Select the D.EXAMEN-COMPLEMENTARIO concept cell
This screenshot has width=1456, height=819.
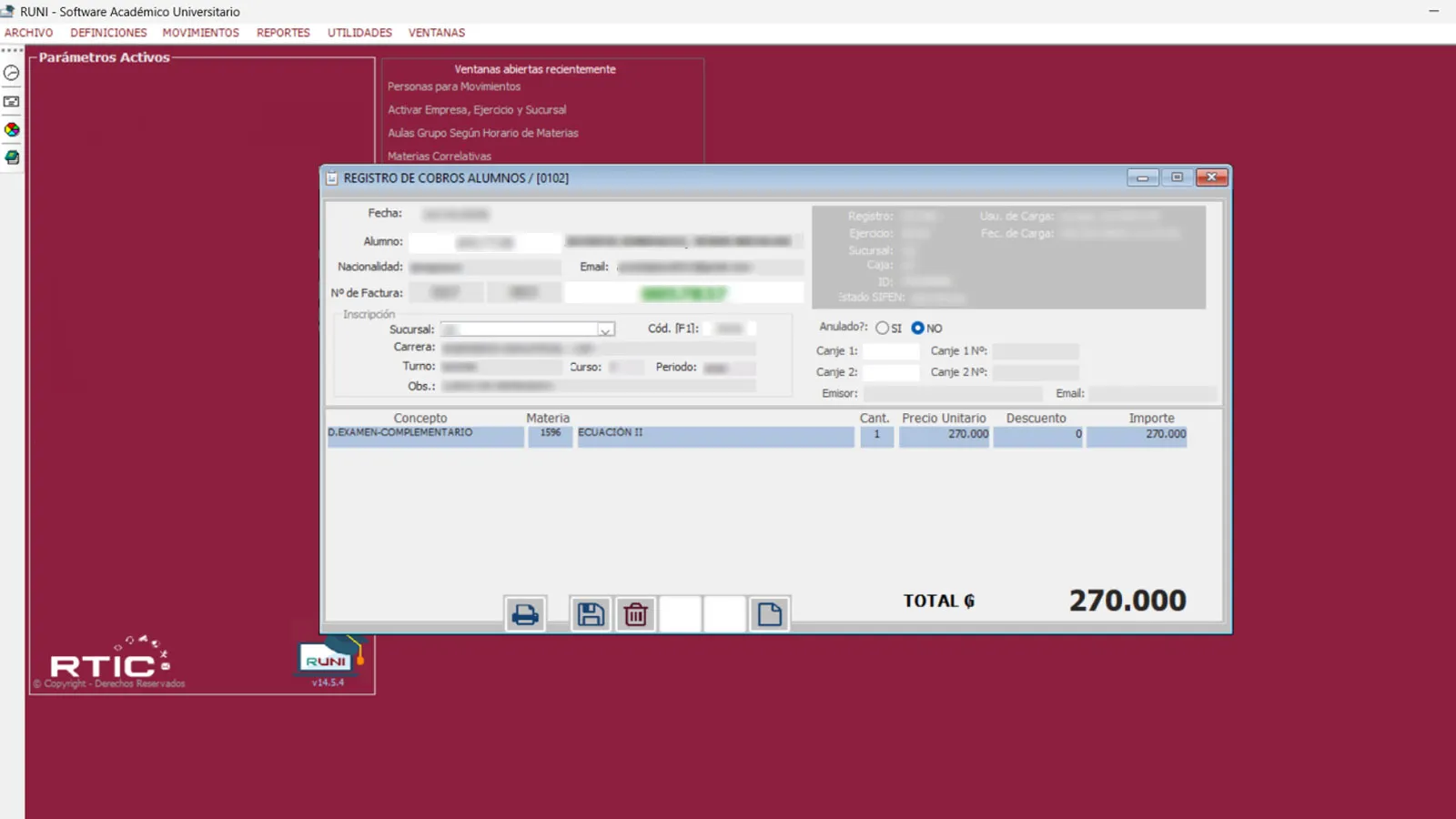point(426,436)
